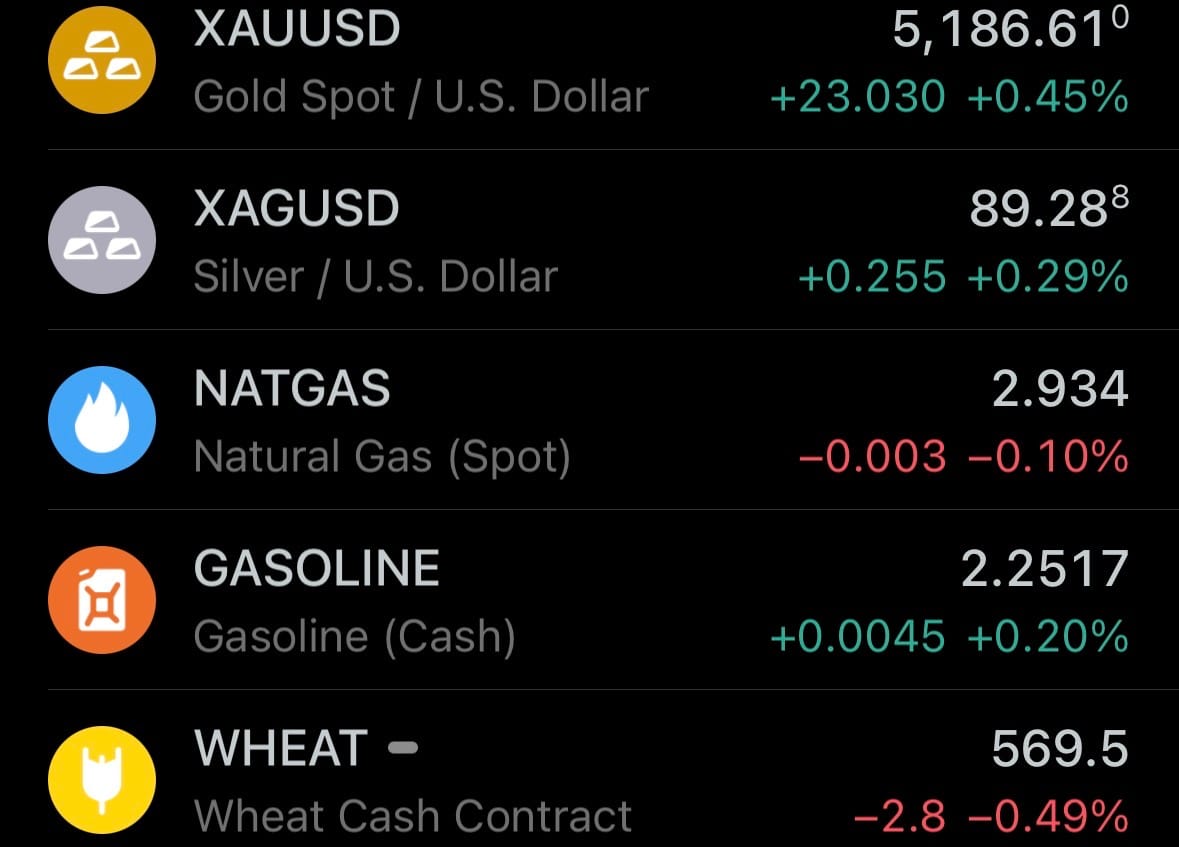The image size is (1179, 847).
Task: Open the XAUUSD symbol name
Action: point(297,30)
